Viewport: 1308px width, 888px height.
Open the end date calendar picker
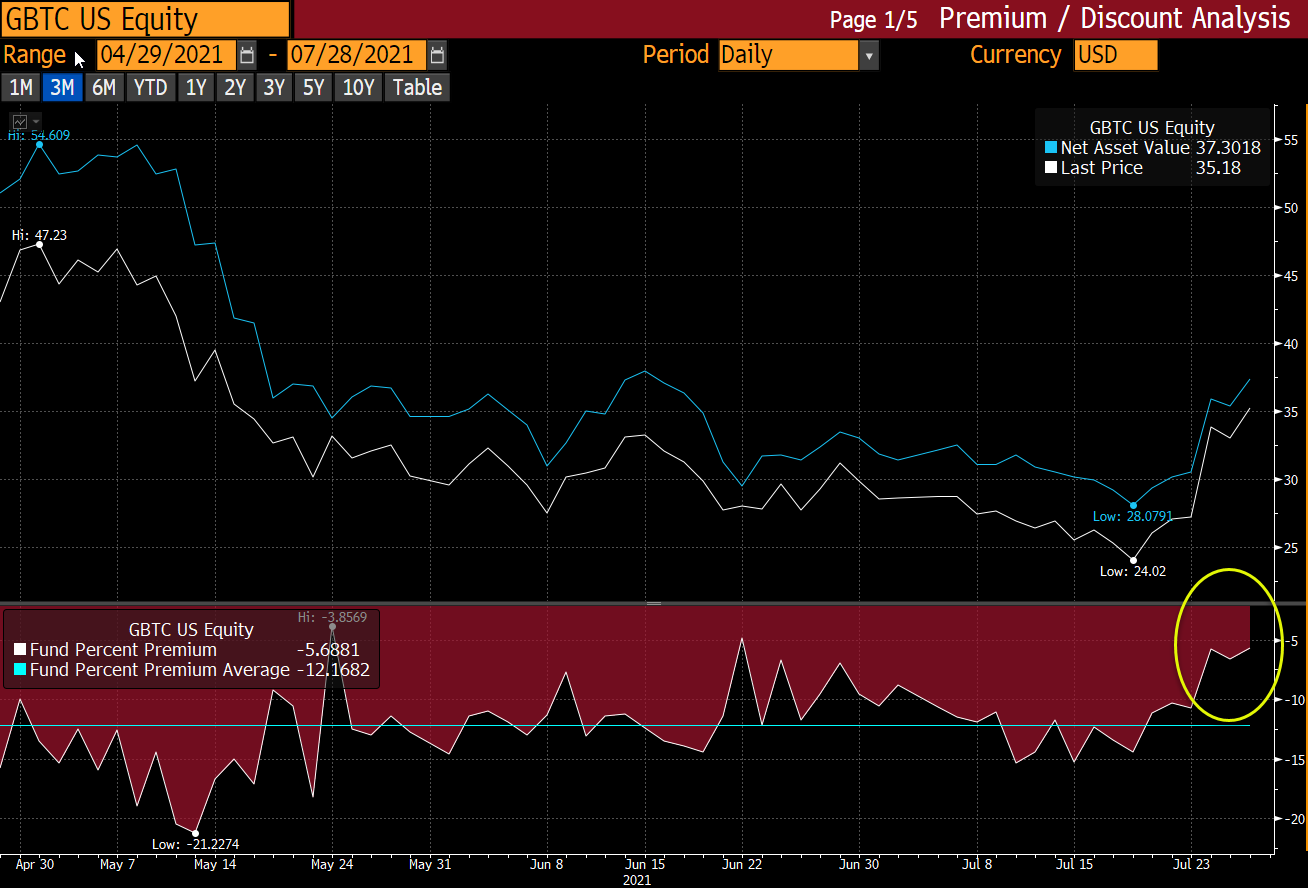tap(437, 55)
